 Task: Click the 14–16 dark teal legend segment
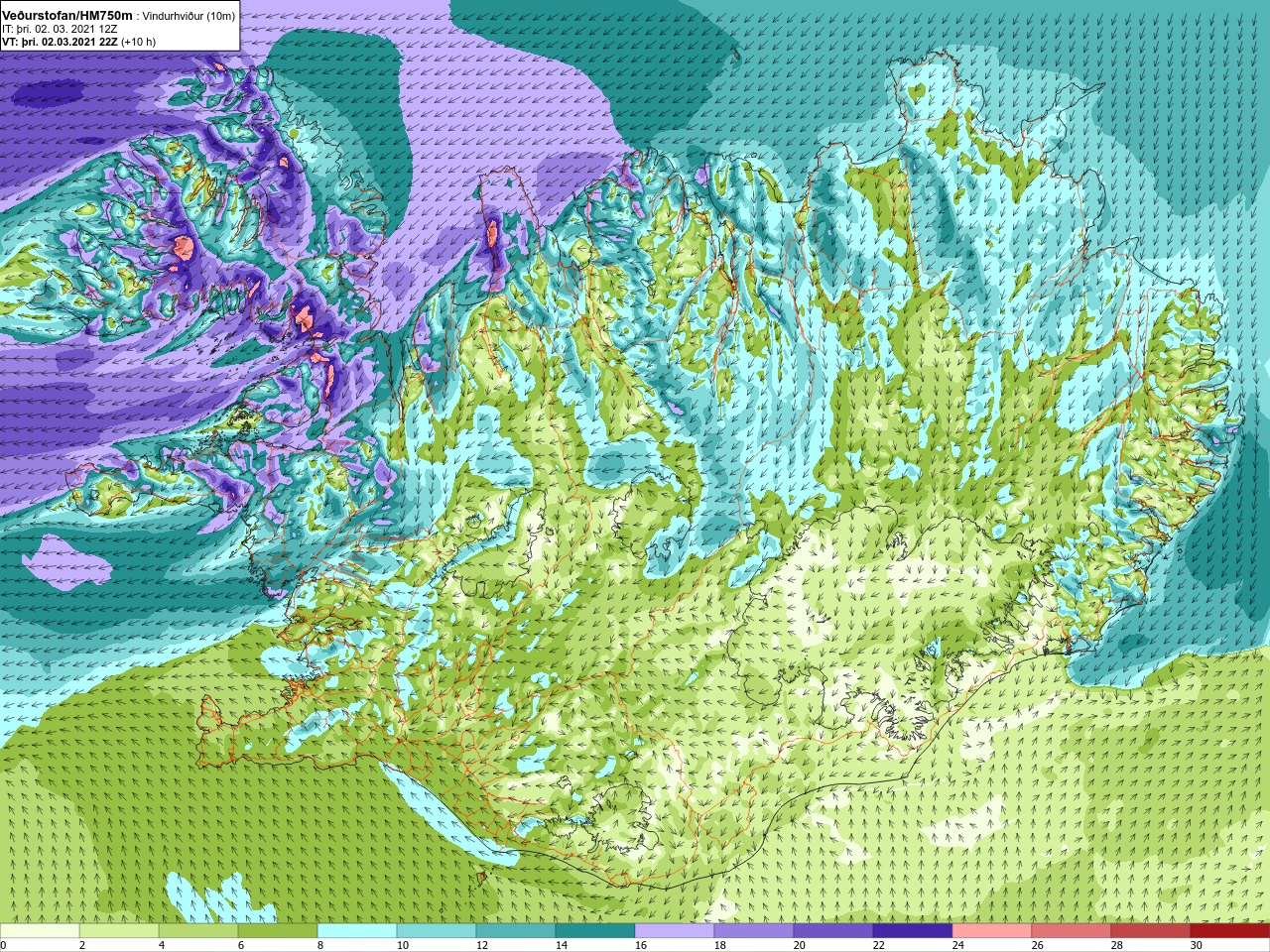(x=595, y=931)
